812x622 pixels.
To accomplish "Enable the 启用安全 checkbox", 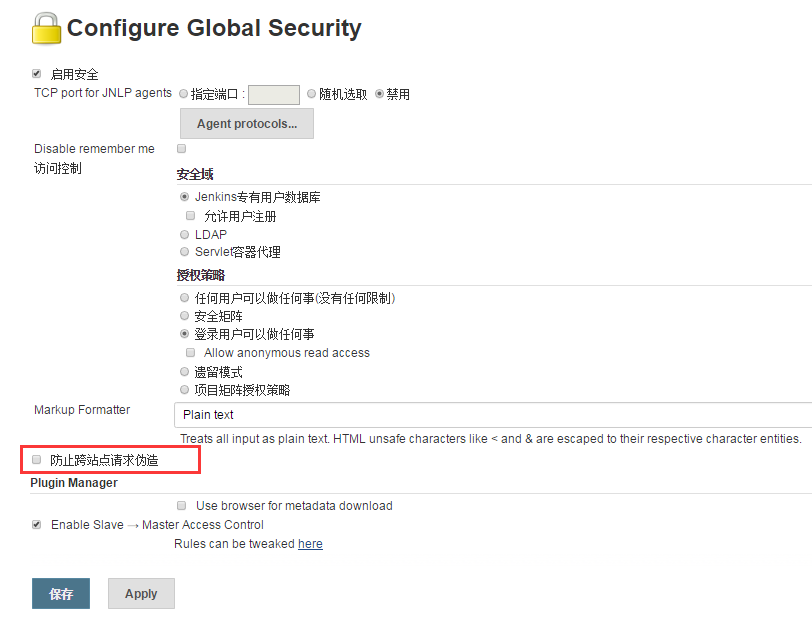I will [x=36, y=73].
